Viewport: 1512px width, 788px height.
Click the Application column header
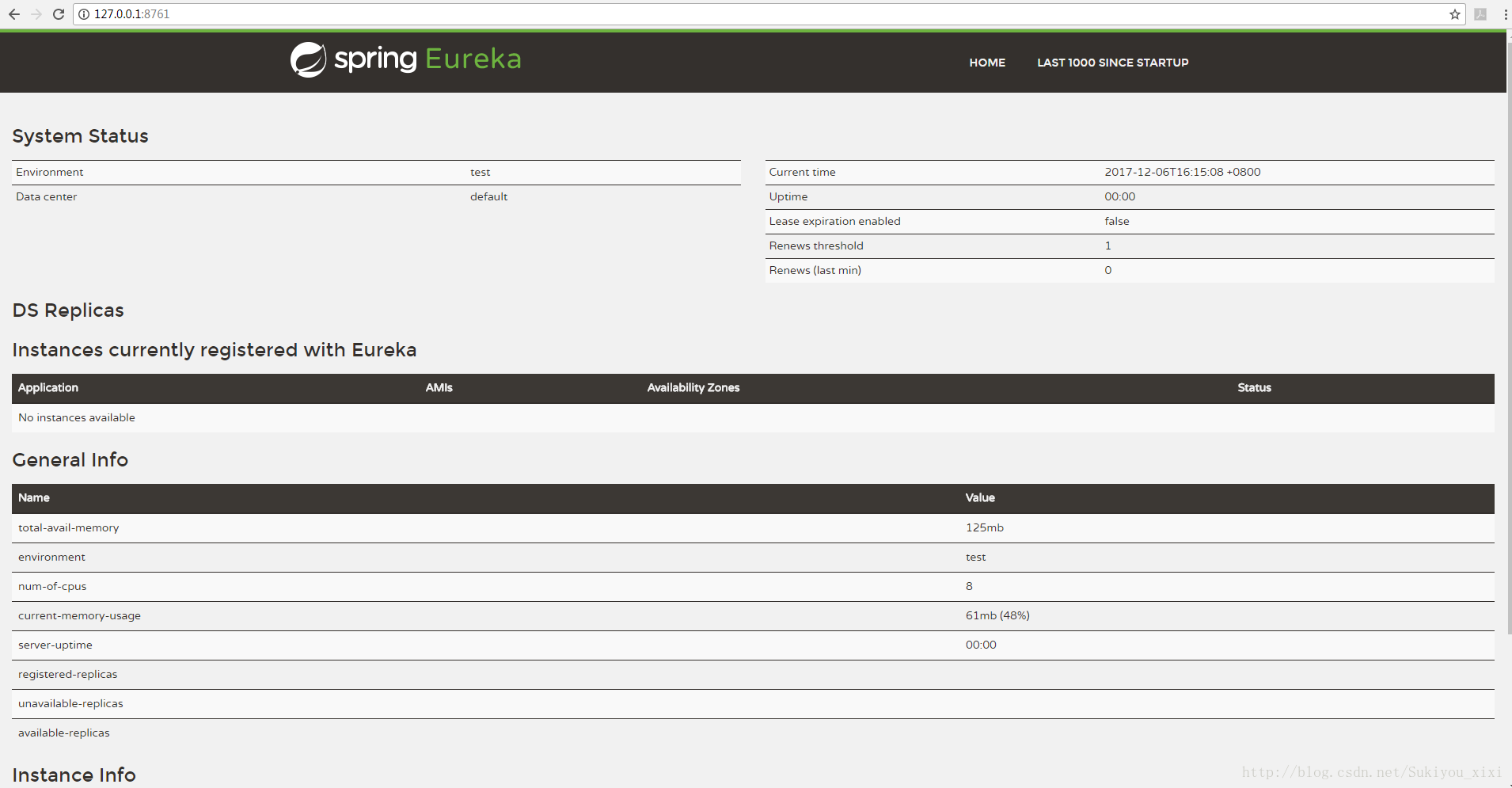click(48, 387)
